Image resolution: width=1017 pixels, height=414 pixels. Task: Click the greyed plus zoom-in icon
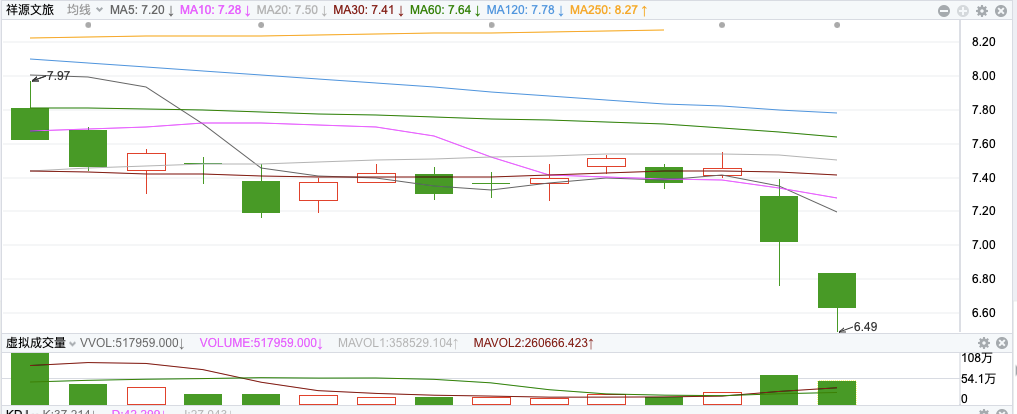(963, 11)
